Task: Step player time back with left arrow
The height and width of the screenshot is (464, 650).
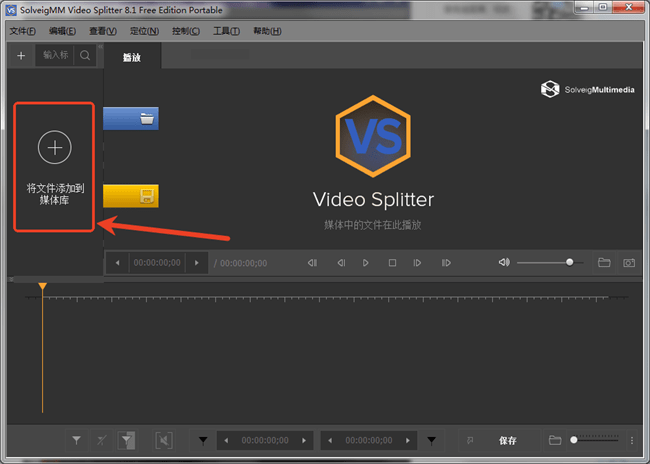Action: click(x=118, y=263)
